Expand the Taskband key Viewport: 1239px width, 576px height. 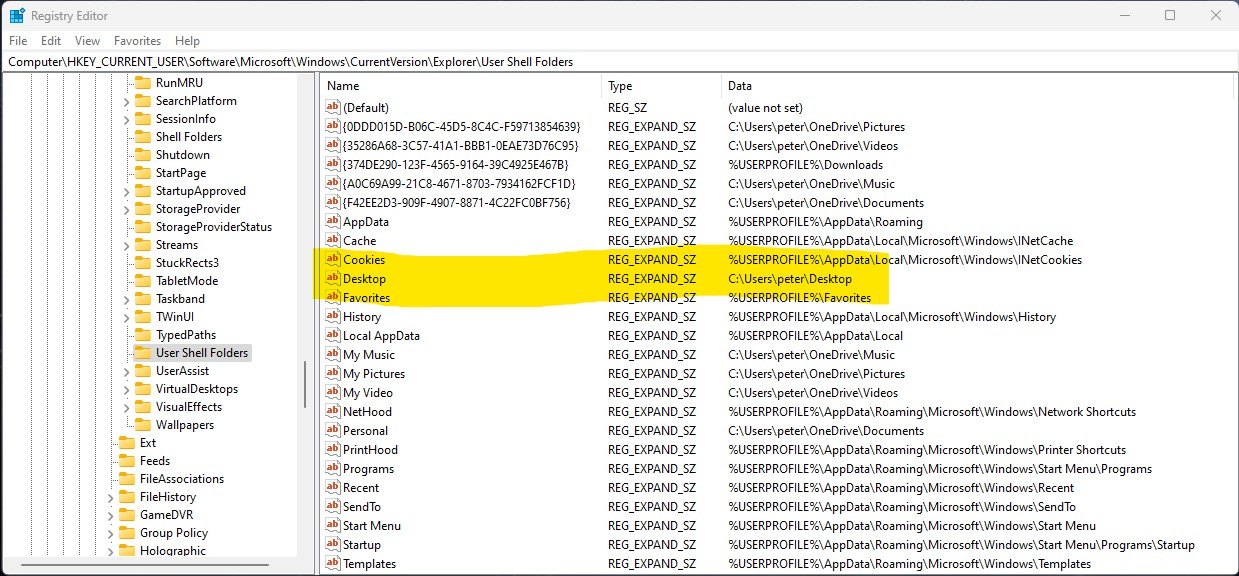point(126,299)
